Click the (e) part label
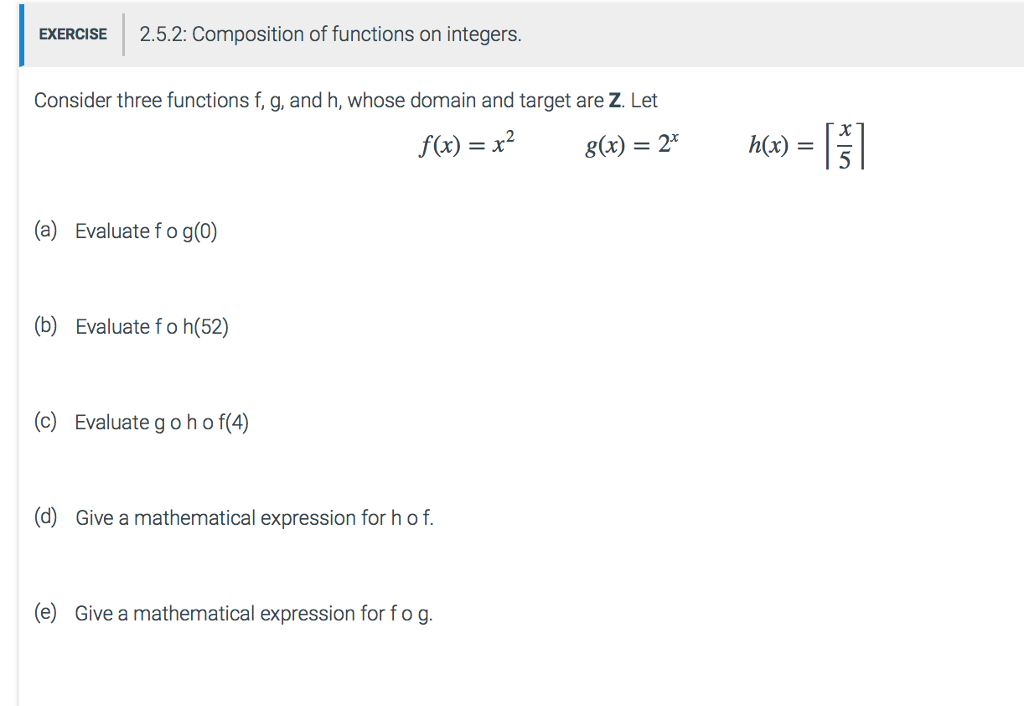Viewport: 1024px width, 706px height. point(46,613)
